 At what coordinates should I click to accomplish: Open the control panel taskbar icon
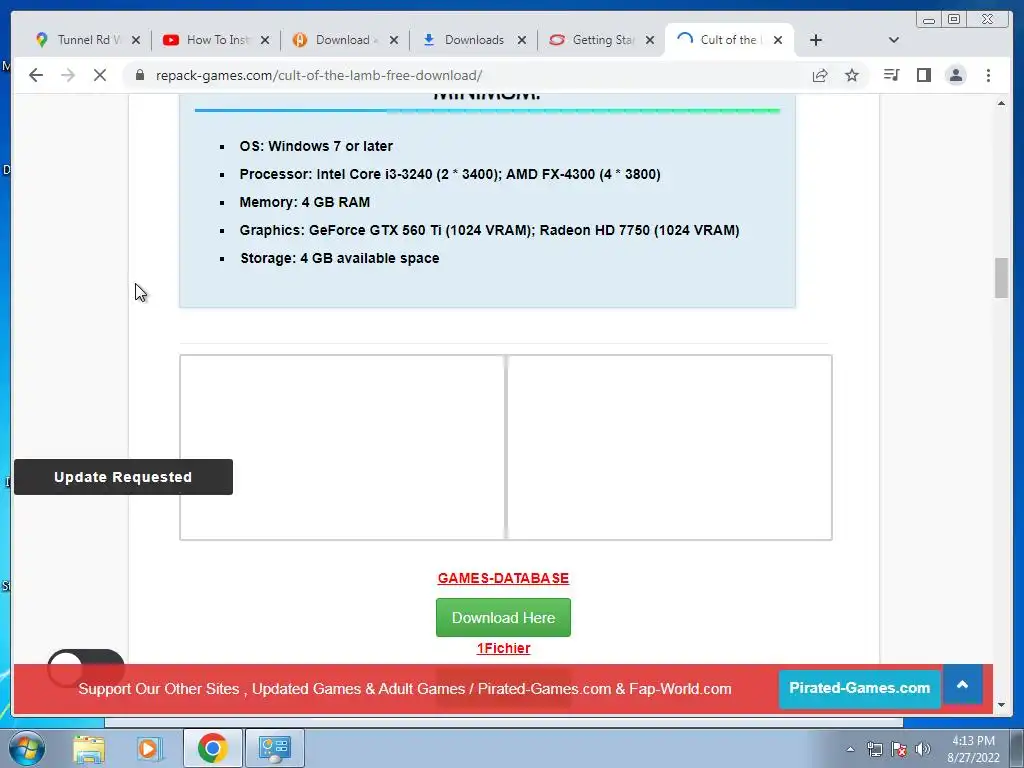pos(274,748)
